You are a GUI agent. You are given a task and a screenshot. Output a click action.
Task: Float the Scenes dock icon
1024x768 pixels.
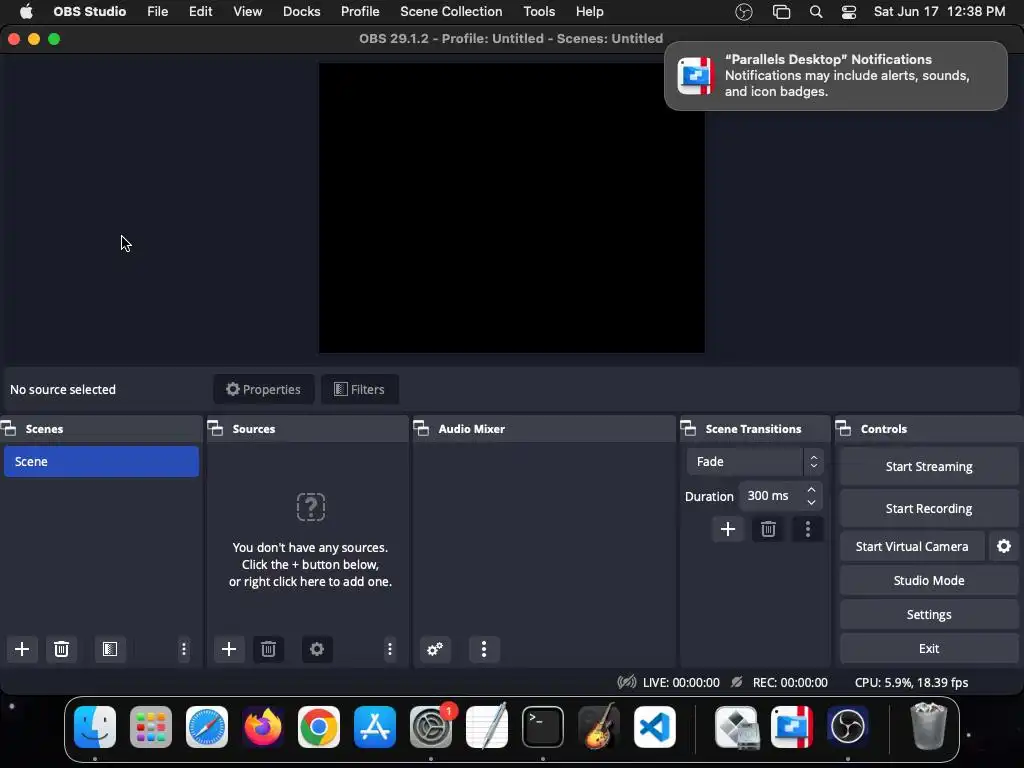click(8, 429)
